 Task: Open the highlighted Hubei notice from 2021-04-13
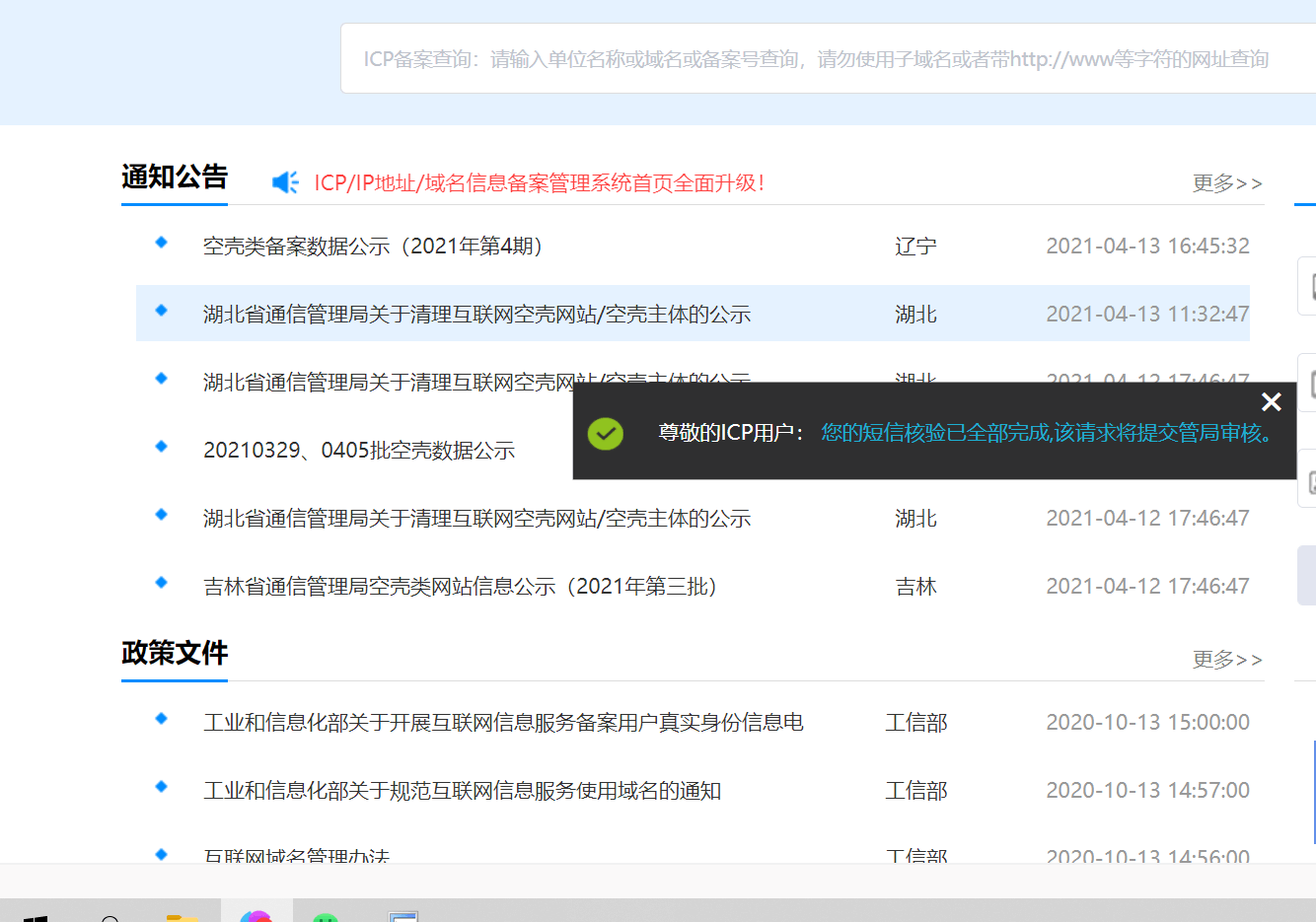coord(476,315)
